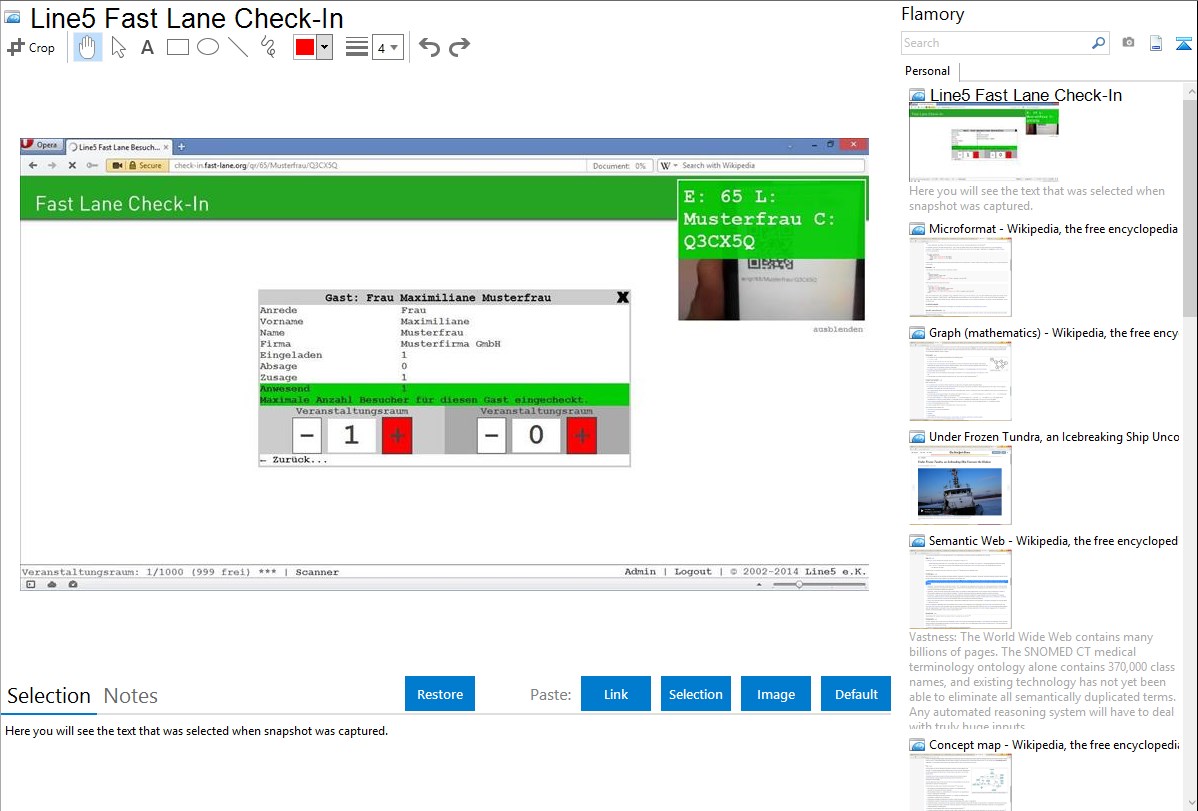Click the Paste Image button

click(x=775, y=693)
